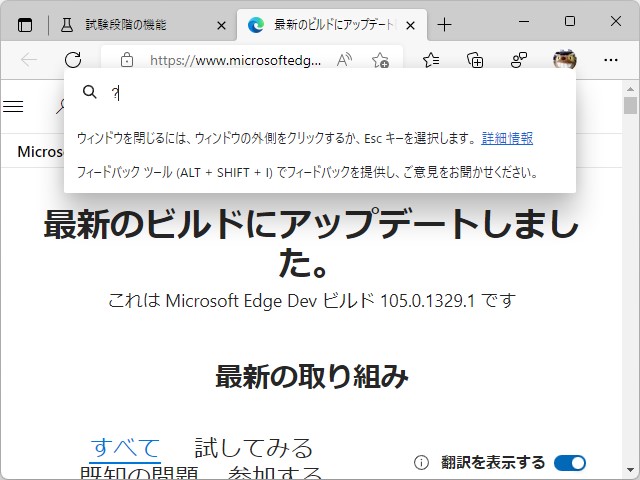Open the feedback person icon in toolbar
The image size is (640, 480).
click(x=519, y=60)
